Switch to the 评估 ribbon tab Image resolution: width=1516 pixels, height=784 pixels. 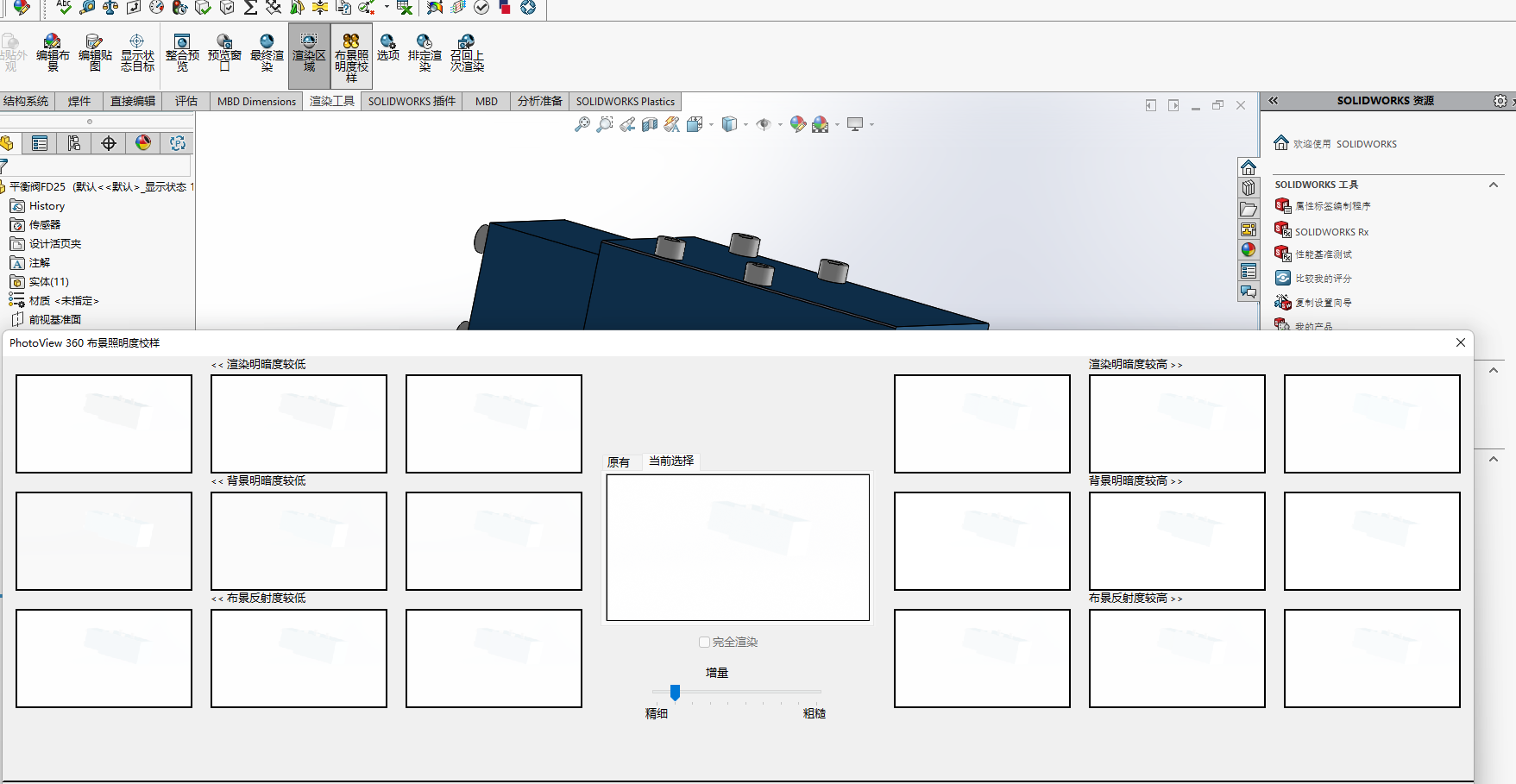(x=186, y=101)
